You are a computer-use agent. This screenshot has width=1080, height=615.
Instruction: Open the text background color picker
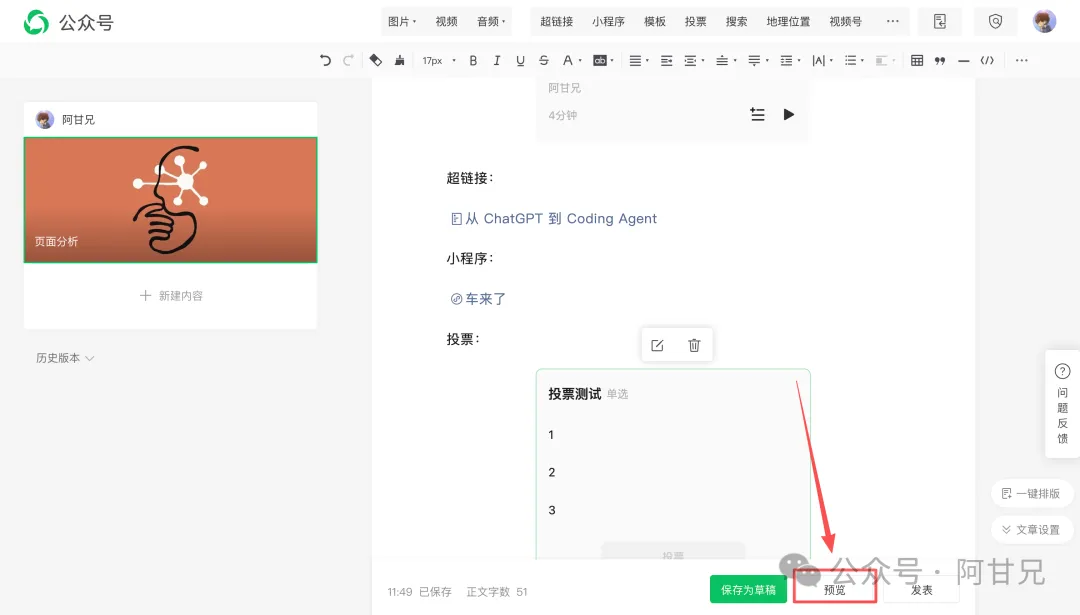click(603, 61)
